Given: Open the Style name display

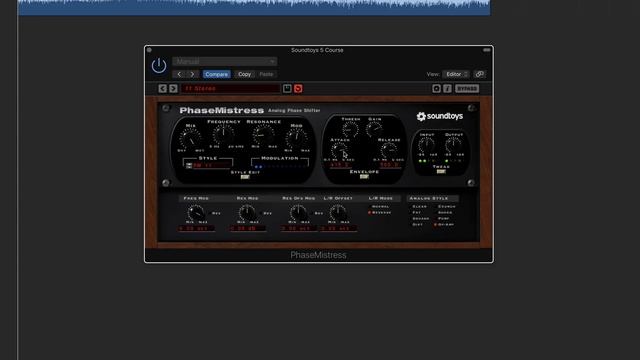Looking at the screenshot, I should (211, 165).
